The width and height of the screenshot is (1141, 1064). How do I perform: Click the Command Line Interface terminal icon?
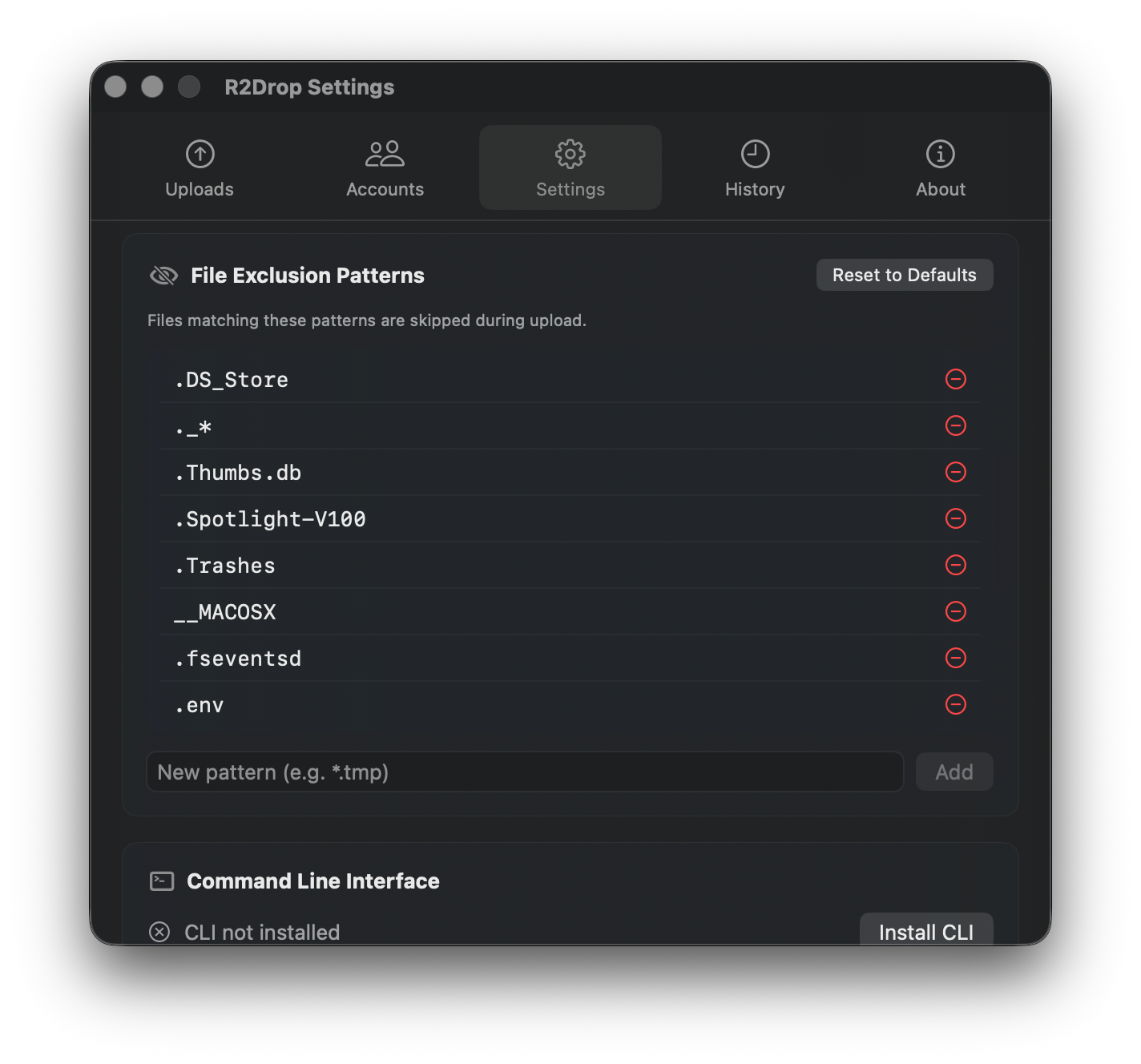162,881
